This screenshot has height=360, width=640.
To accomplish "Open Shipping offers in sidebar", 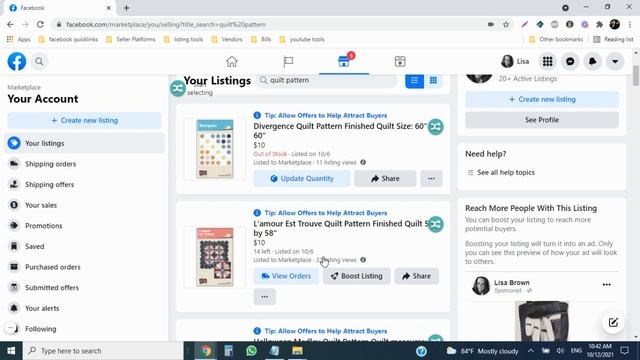I will click(x=84, y=184).
